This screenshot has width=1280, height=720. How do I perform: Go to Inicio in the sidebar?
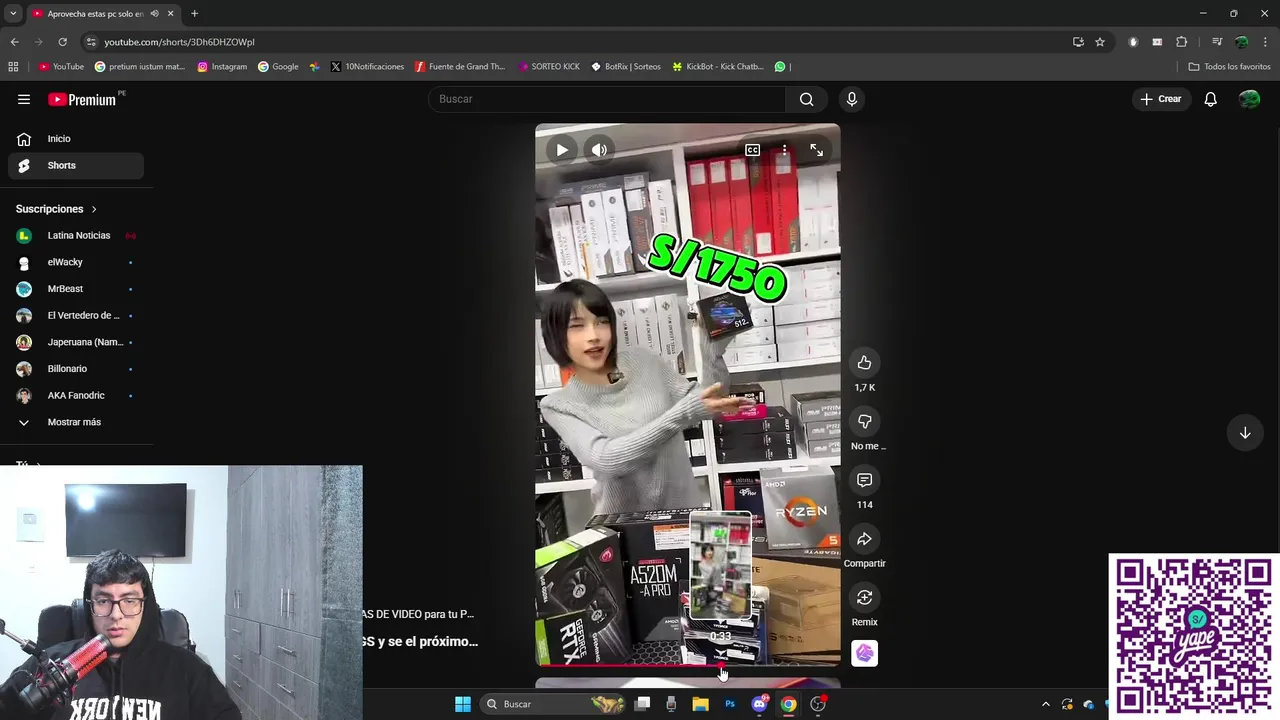coord(76,139)
